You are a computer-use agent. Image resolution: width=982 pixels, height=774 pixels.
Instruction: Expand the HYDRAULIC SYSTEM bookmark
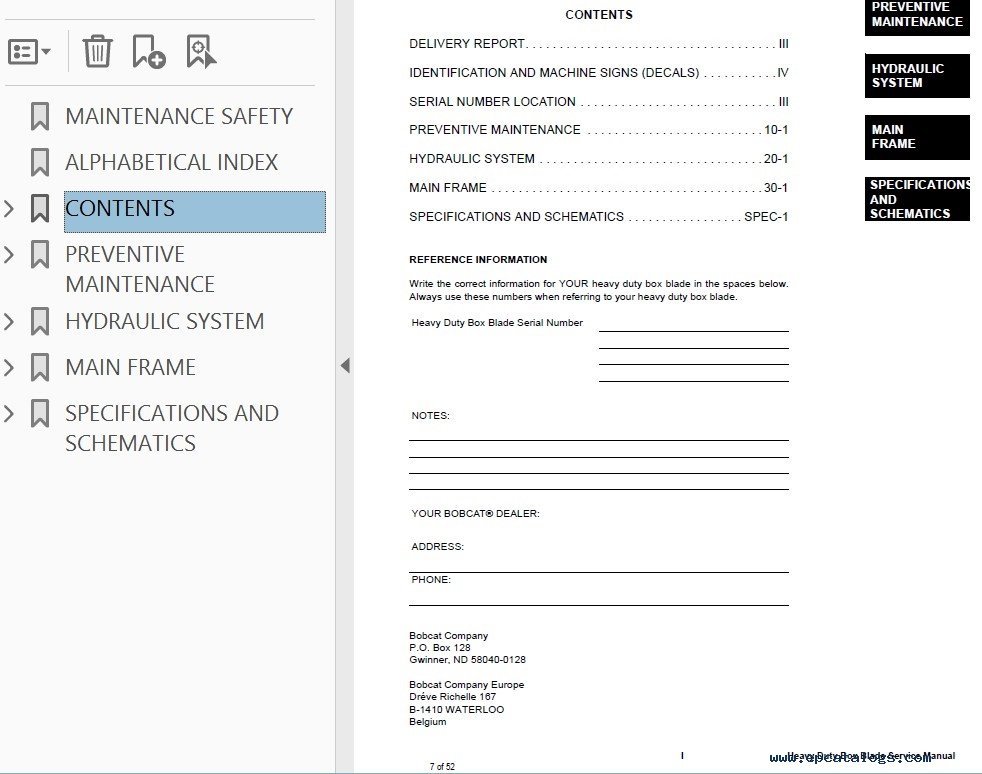[10, 321]
